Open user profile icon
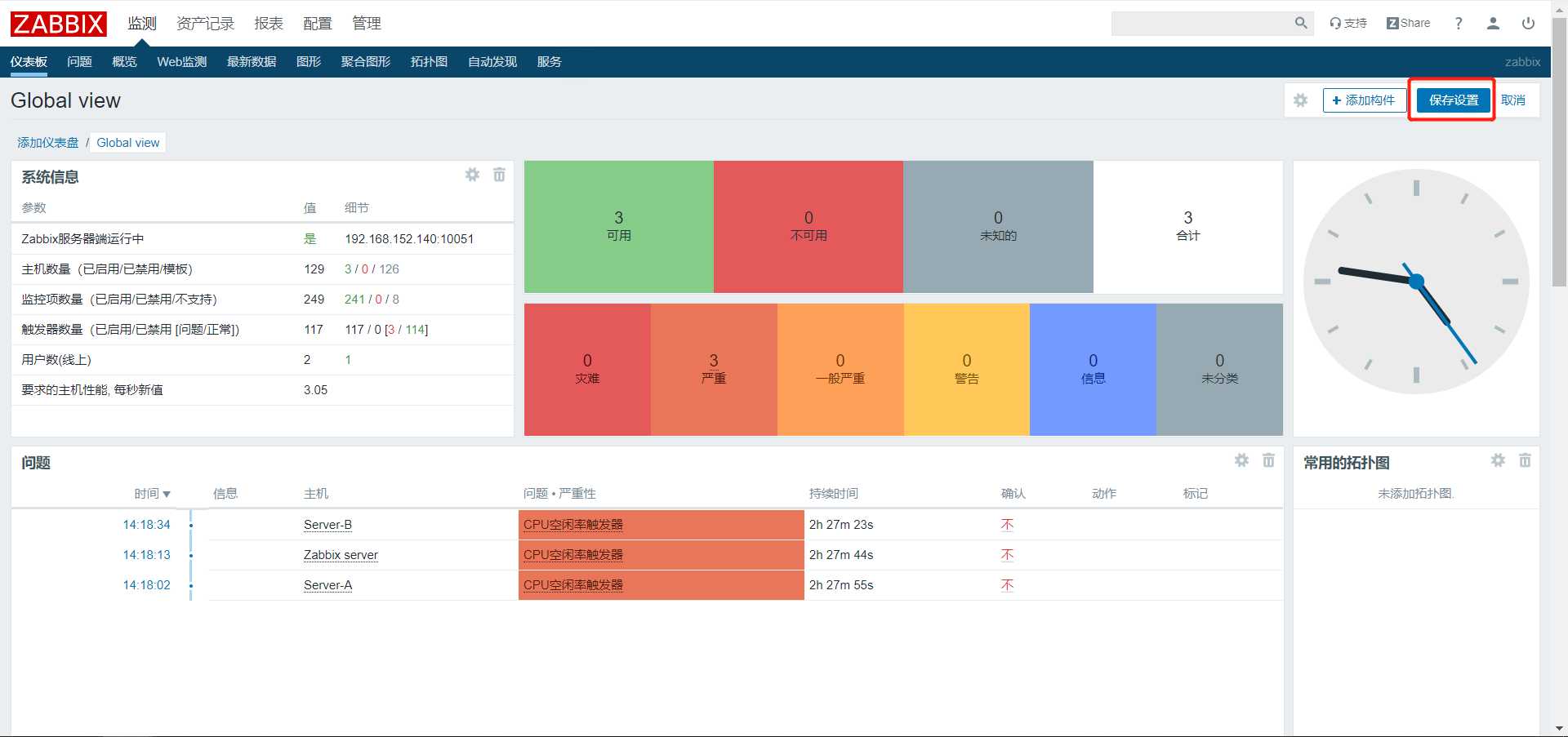The image size is (1568, 737). click(x=1493, y=23)
